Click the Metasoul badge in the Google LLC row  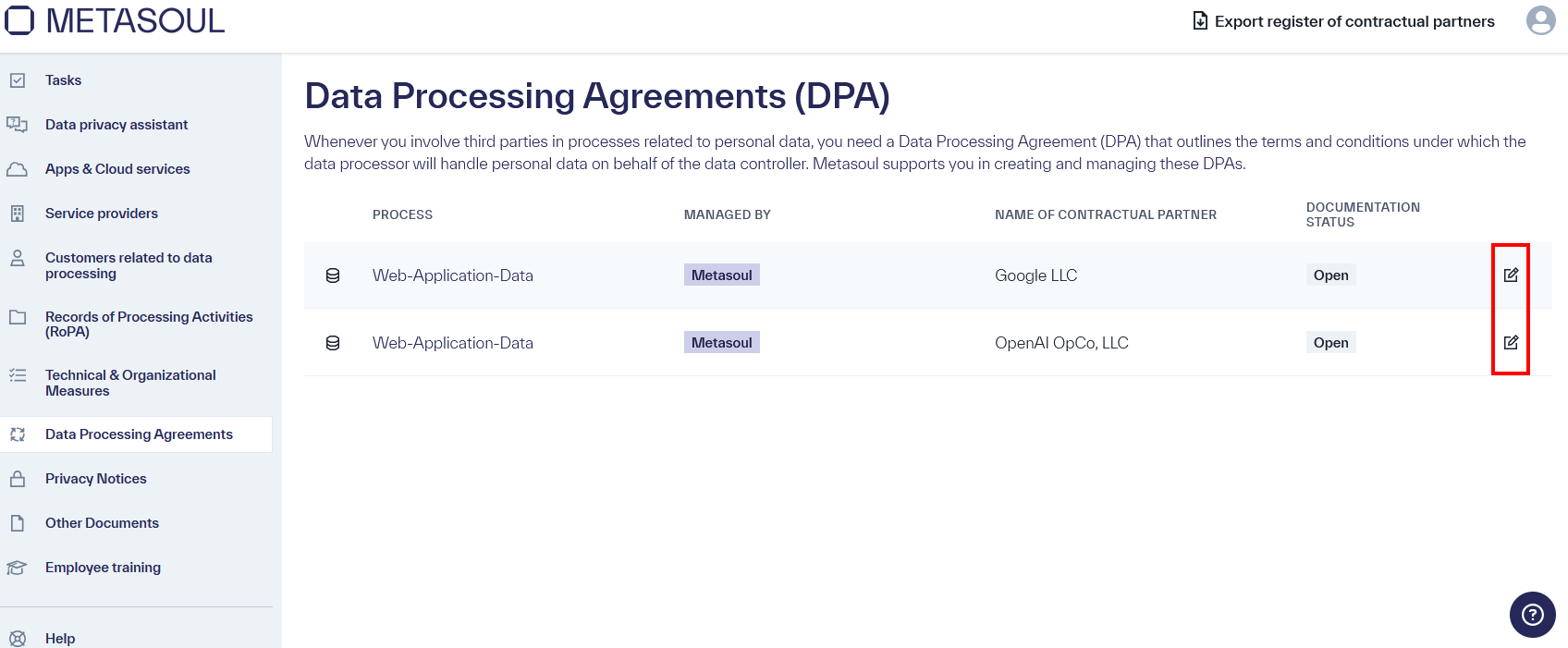tap(722, 275)
